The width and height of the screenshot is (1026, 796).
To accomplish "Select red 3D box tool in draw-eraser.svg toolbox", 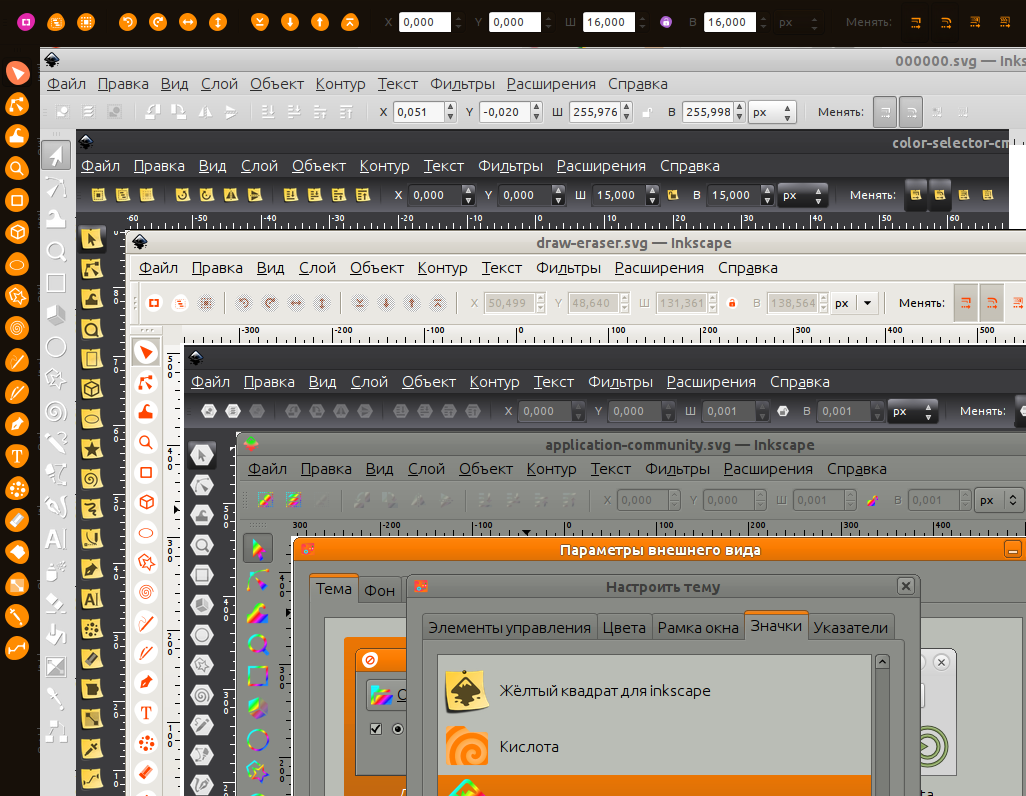I will 146,502.
